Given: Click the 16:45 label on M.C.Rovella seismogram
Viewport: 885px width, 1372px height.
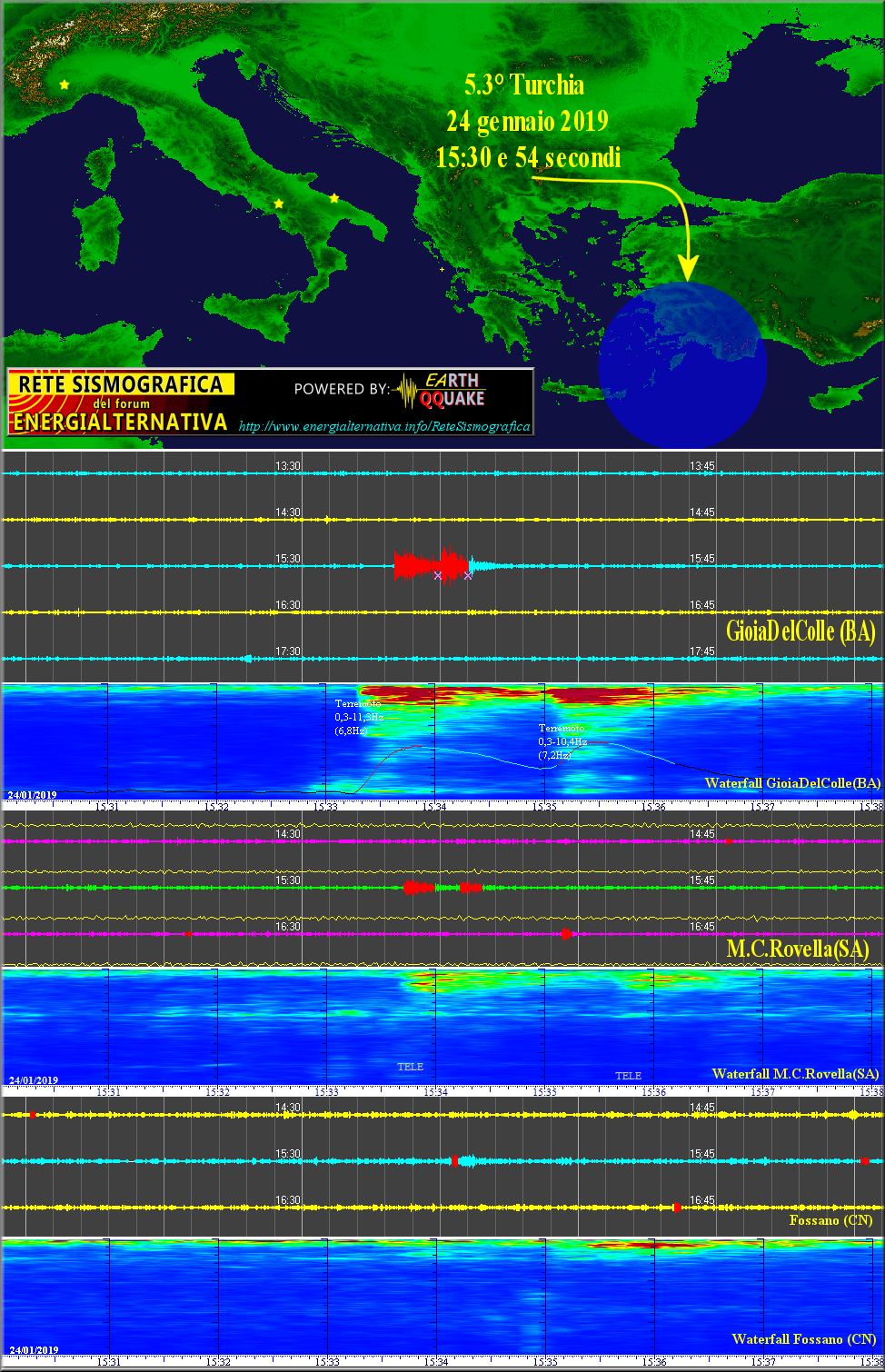Looking at the screenshot, I should click(701, 927).
